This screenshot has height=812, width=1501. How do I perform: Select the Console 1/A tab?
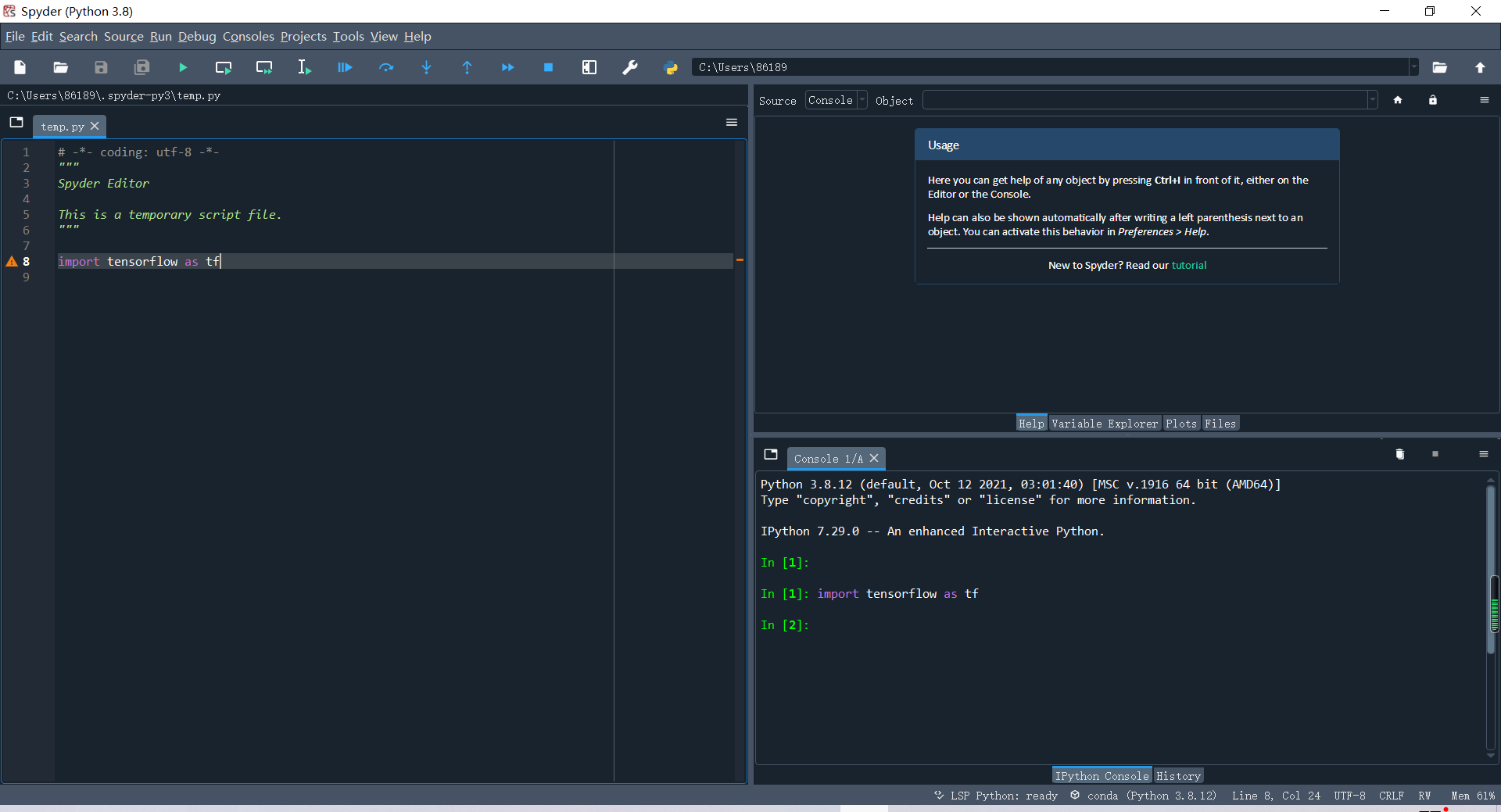pos(828,459)
